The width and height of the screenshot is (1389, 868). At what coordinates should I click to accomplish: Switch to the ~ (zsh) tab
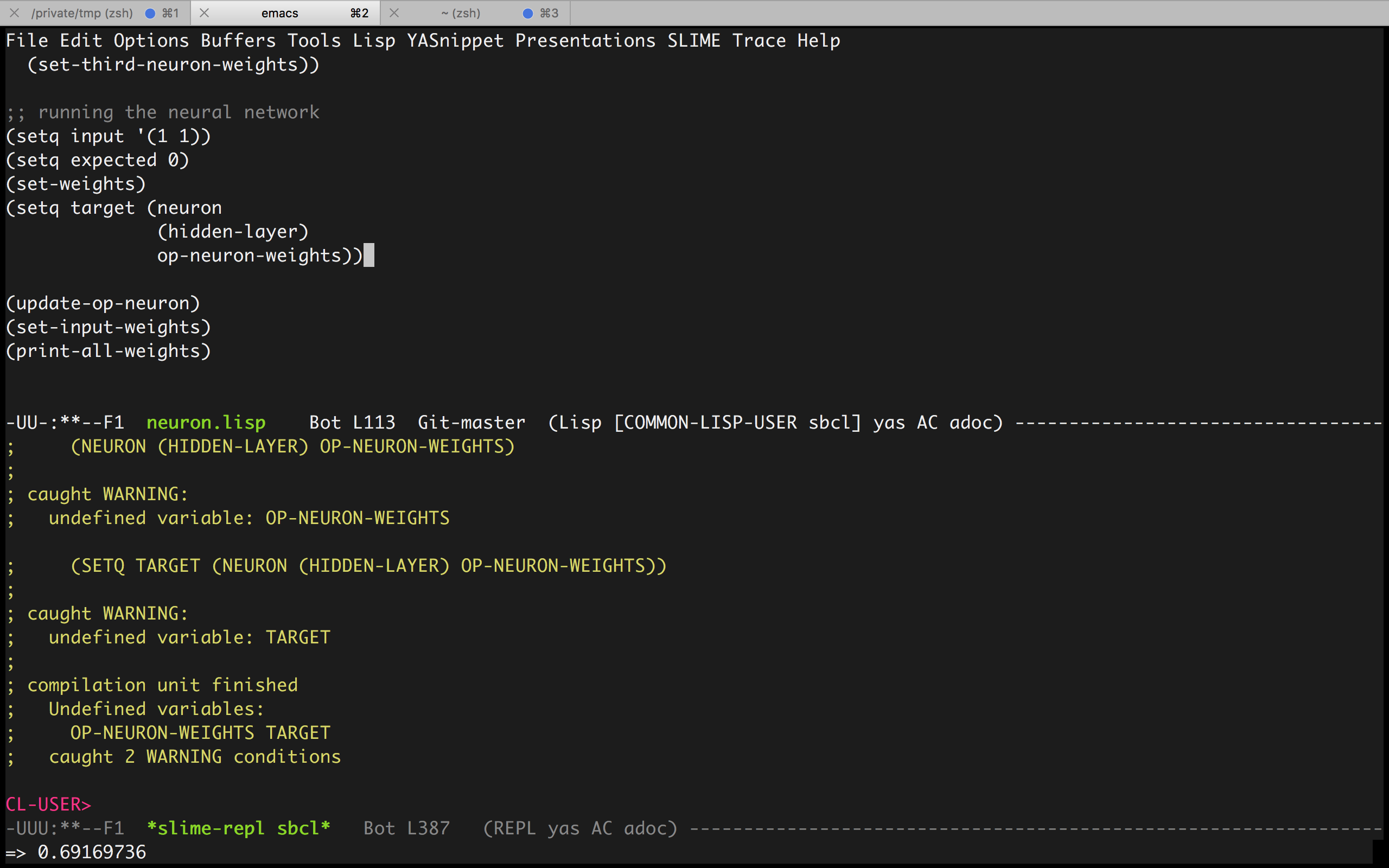coord(460,13)
